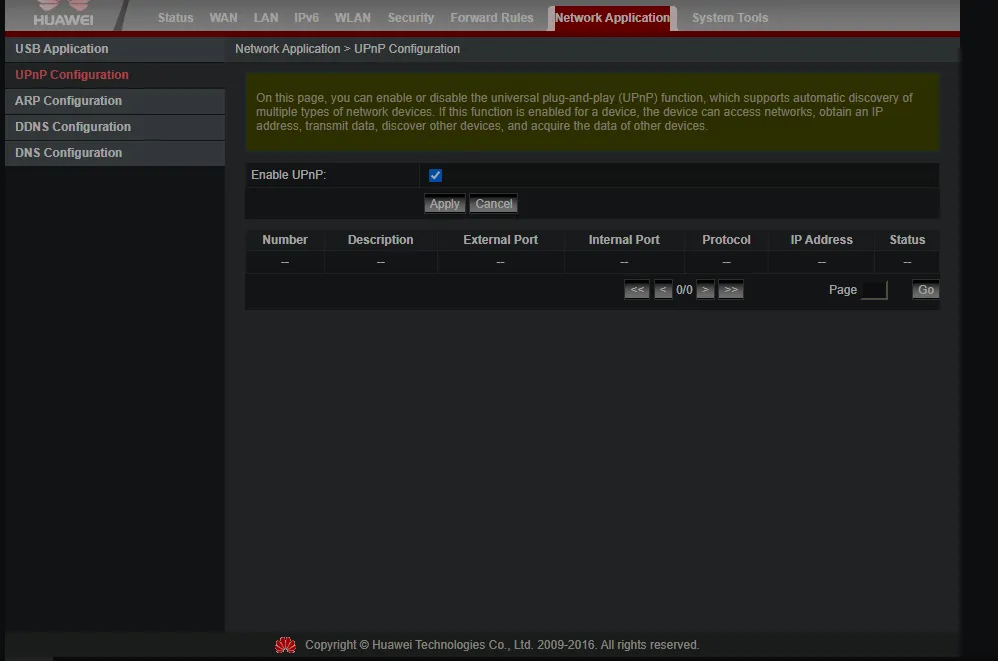This screenshot has width=998, height=661.
Task: Focus the Page number input field
Action: point(873,290)
